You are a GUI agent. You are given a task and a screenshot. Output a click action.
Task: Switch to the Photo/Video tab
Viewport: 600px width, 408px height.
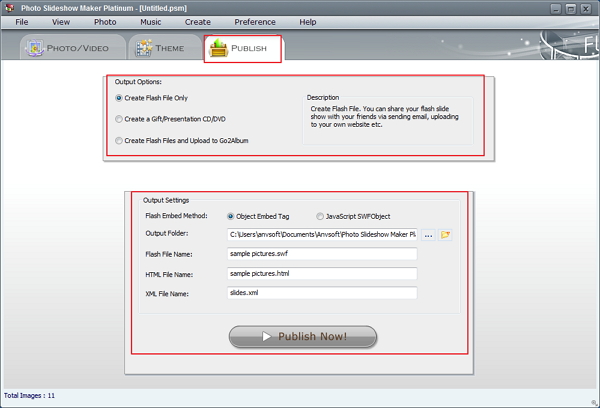(73, 48)
